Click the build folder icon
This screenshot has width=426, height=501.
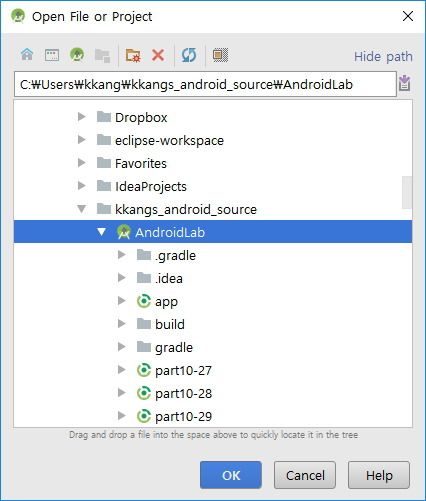point(144,324)
